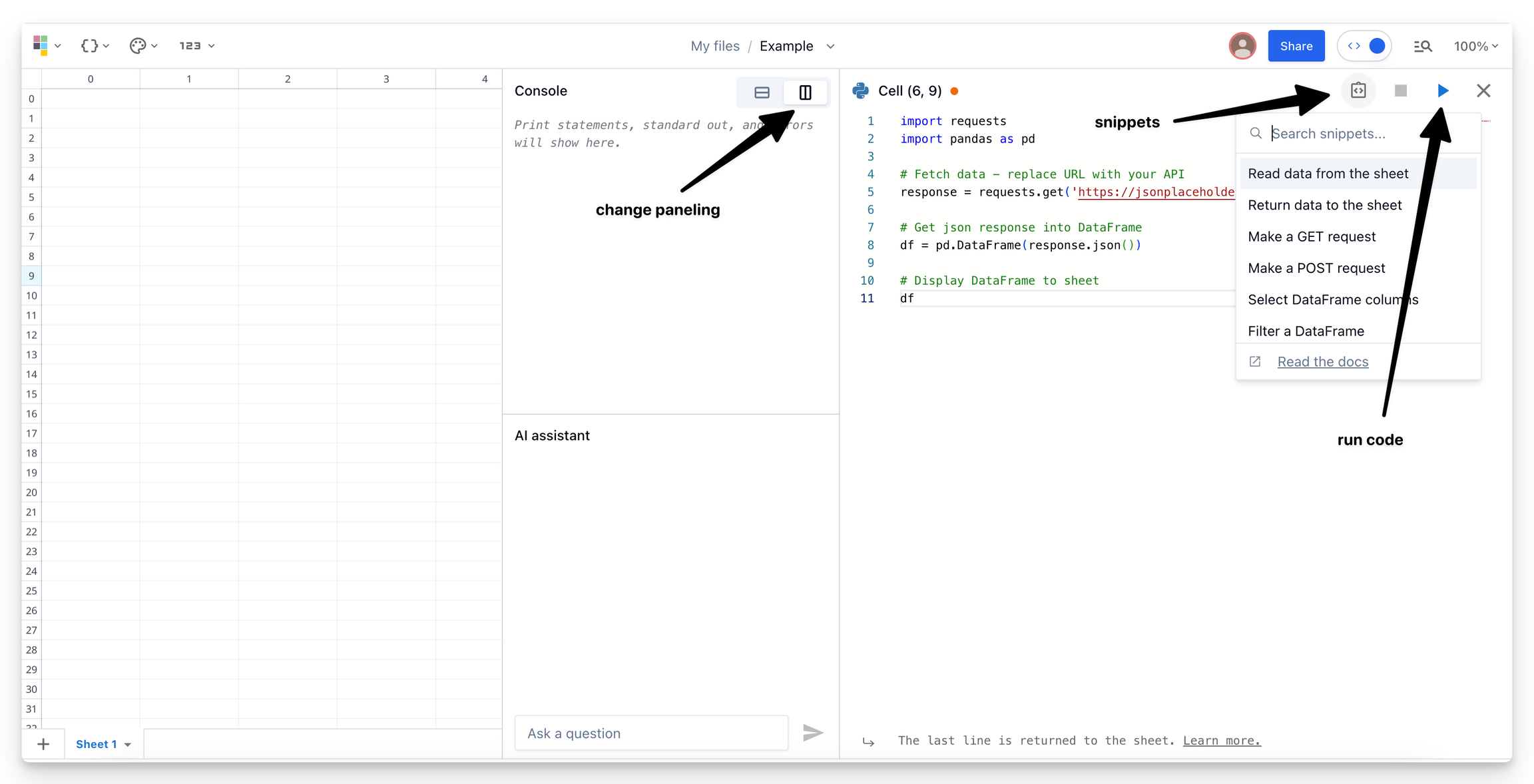Select the Filter a DataFrame snippet
1534x784 pixels.
click(1358, 331)
